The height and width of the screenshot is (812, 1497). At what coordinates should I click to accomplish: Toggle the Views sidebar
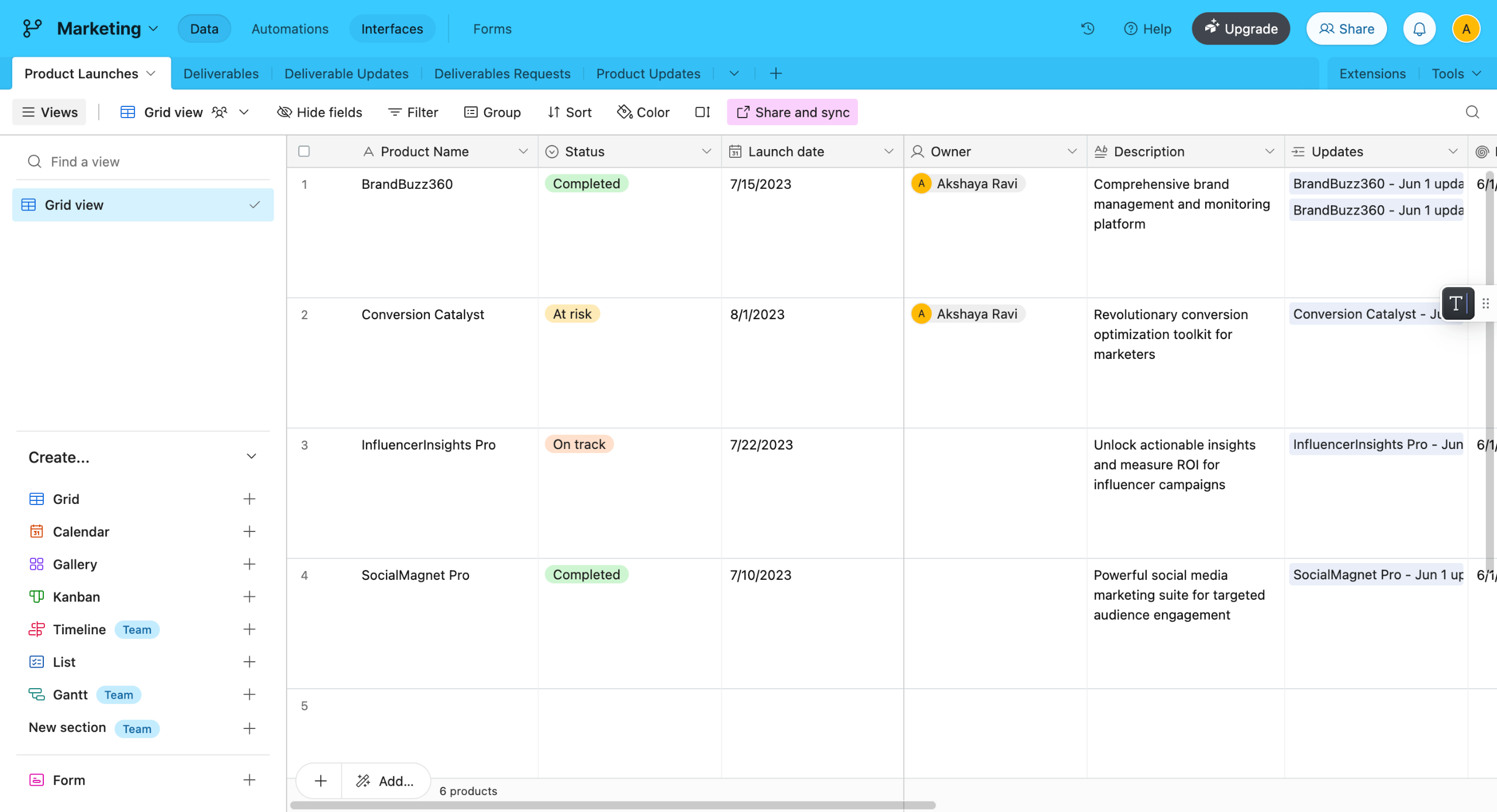[x=50, y=112]
